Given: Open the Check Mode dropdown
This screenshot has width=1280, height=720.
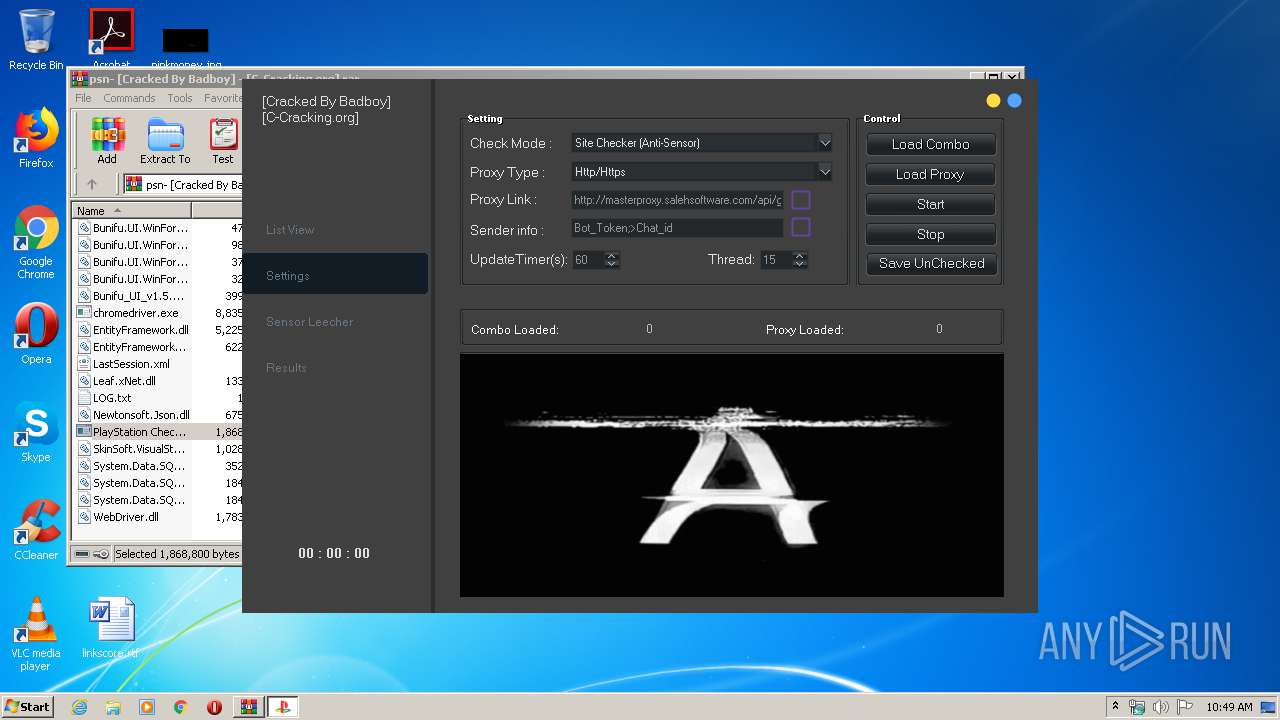Looking at the screenshot, I should coord(824,143).
